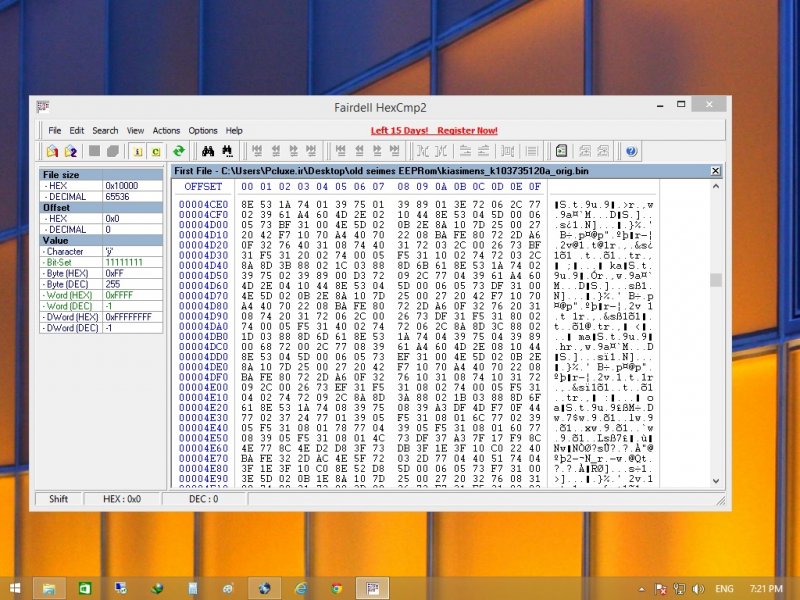The width and height of the screenshot is (800, 600).
Task: Open the Help menu
Action: coord(234,131)
